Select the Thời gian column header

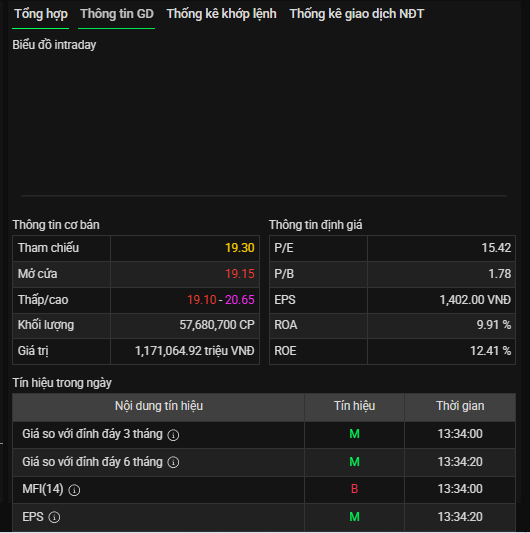[x=460, y=406]
